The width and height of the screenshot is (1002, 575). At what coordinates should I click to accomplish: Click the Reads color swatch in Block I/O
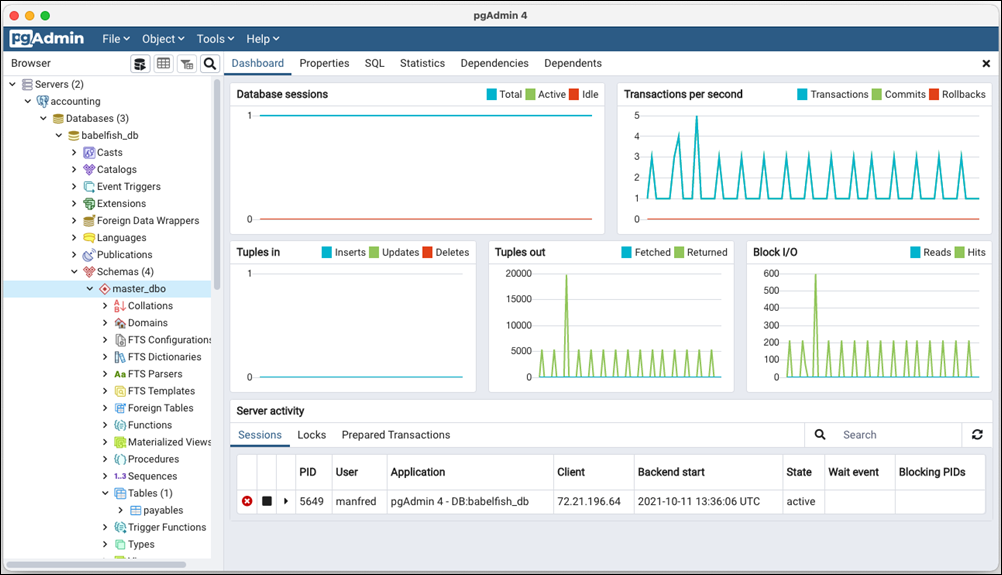point(915,253)
